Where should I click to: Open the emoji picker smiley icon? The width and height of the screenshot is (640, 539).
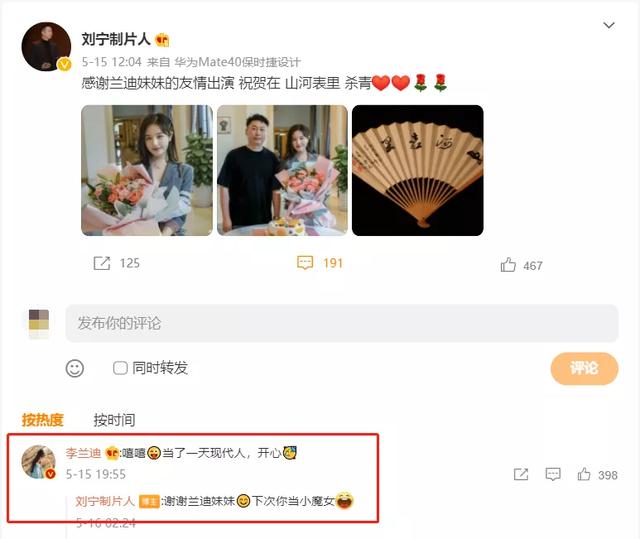[75, 368]
